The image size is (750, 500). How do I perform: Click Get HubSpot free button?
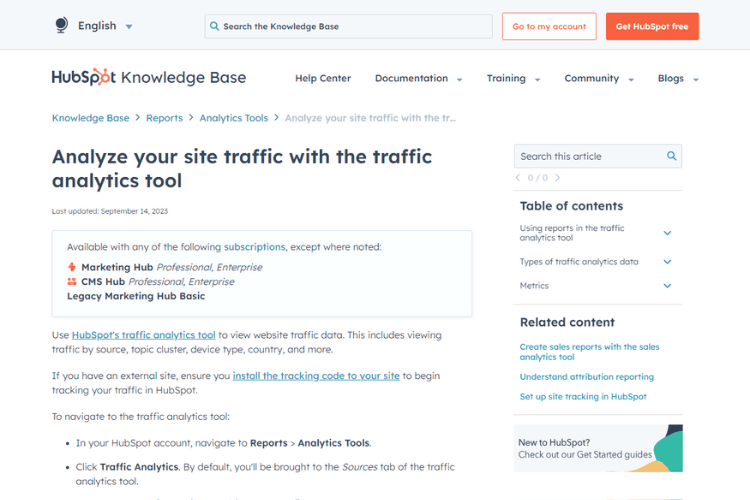[x=652, y=26]
